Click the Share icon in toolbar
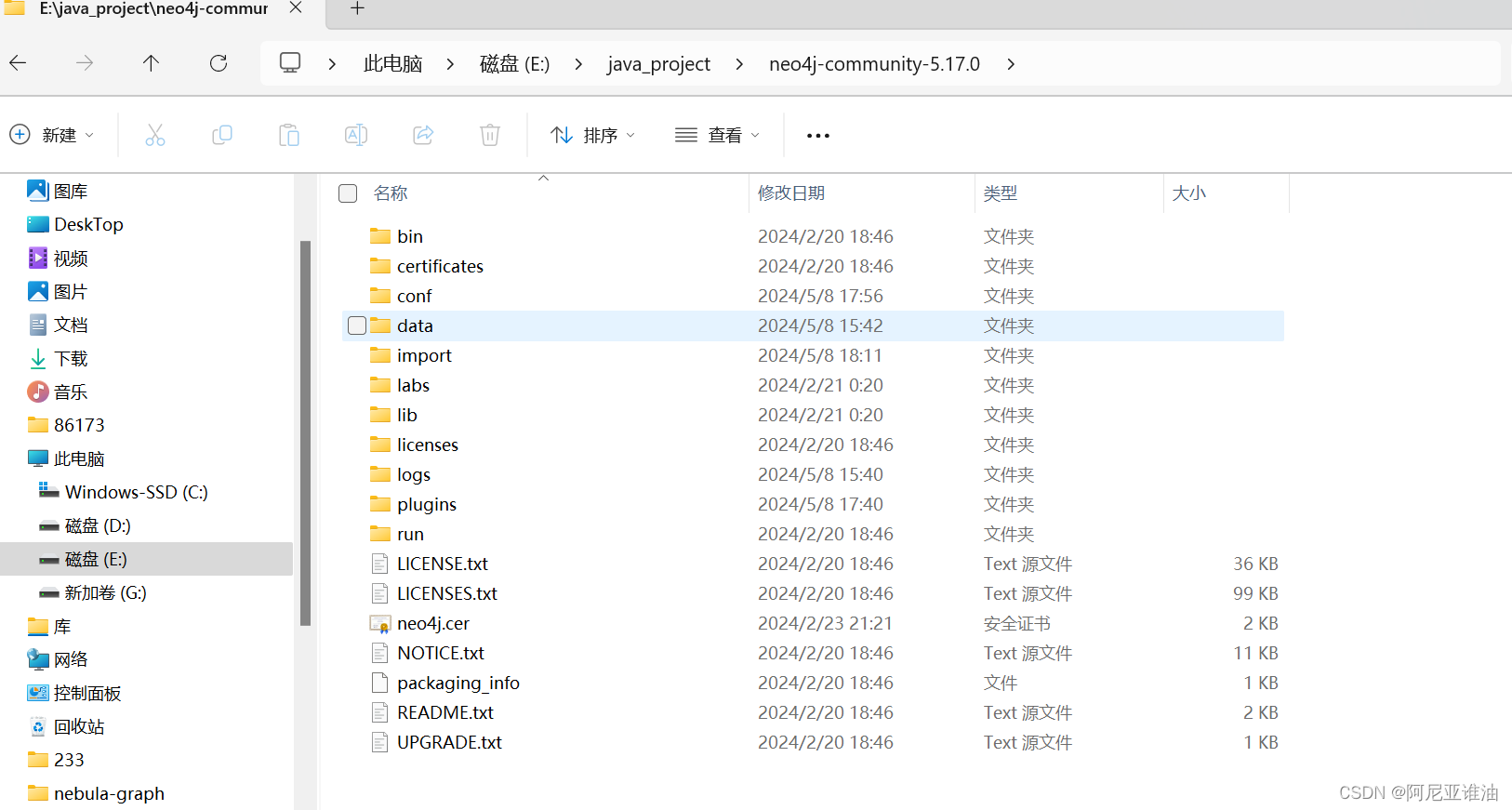1512x810 pixels. coord(423,135)
